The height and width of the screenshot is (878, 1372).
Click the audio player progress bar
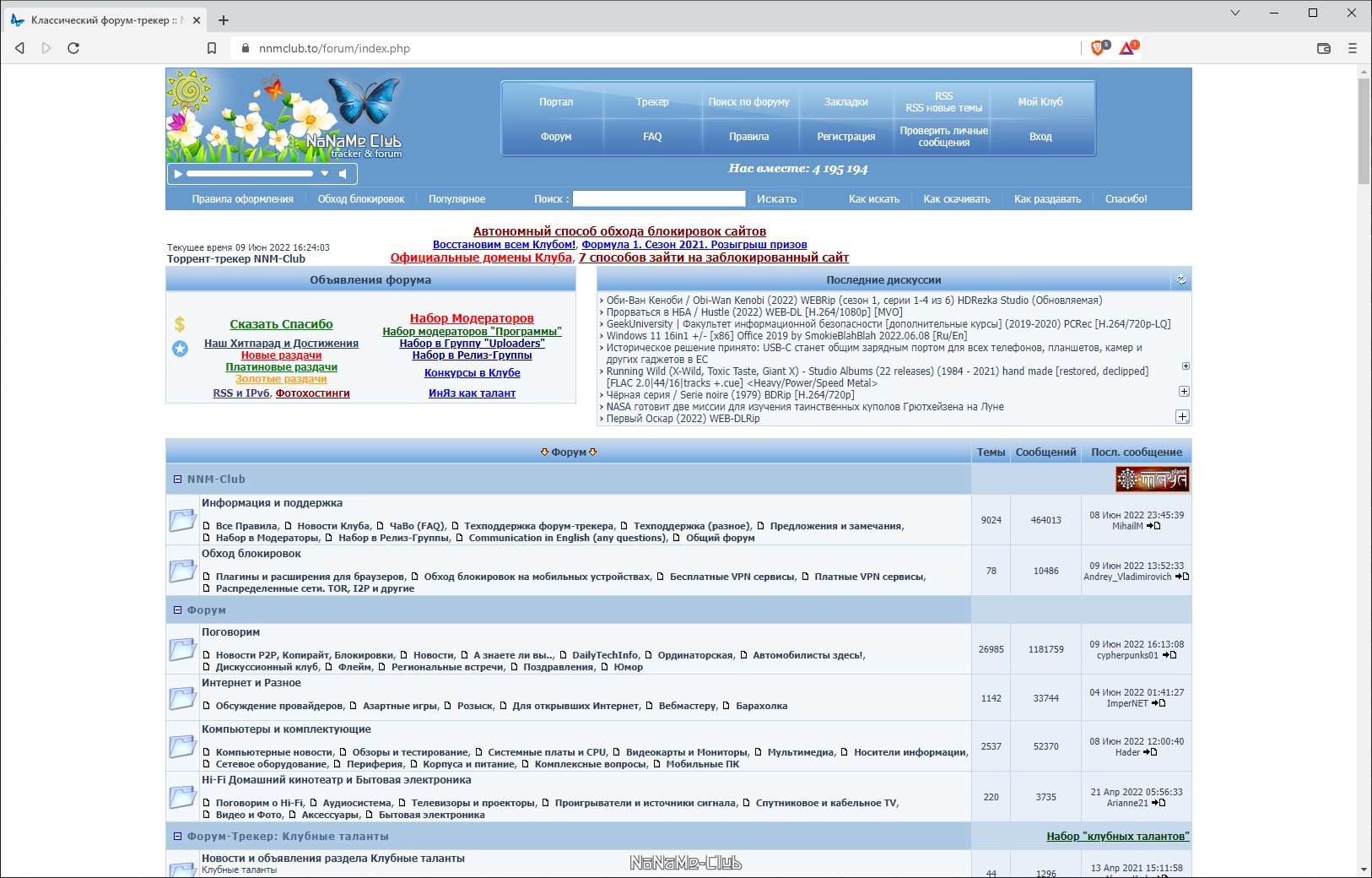[x=249, y=174]
